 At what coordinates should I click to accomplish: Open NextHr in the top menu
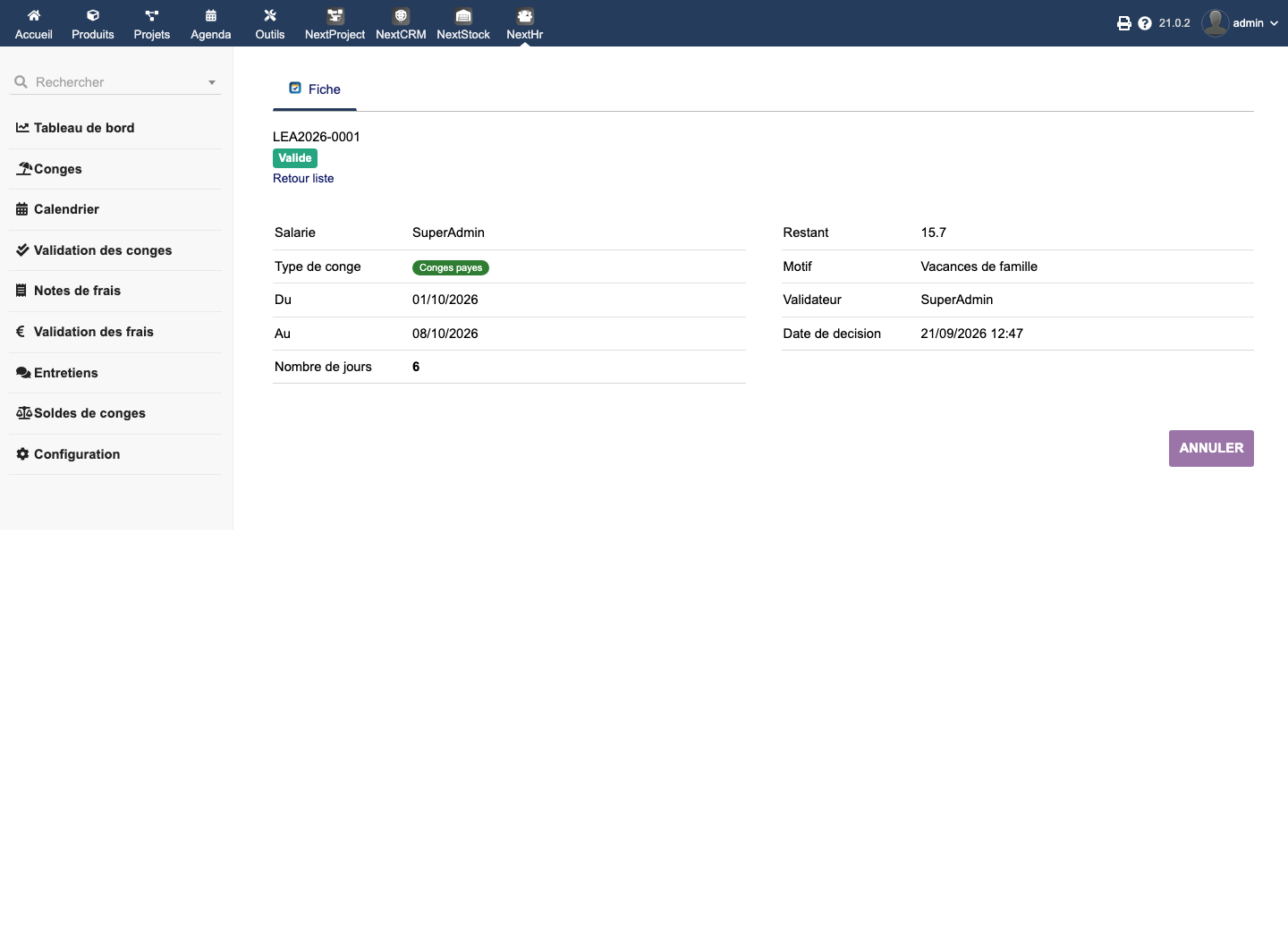(x=525, y=23)
